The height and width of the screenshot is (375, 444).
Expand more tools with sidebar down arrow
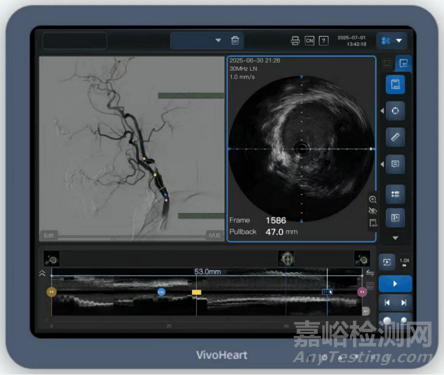coord(395,238)
